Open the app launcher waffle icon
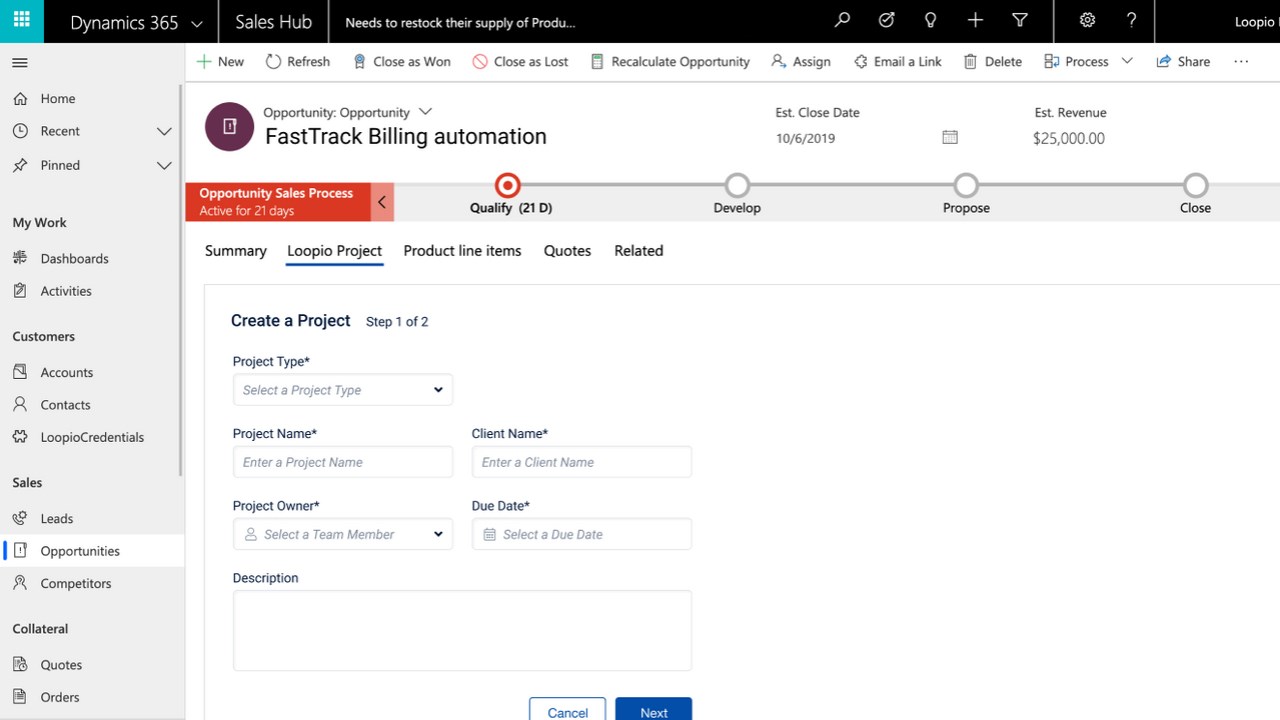 click(x=21, y=20)
